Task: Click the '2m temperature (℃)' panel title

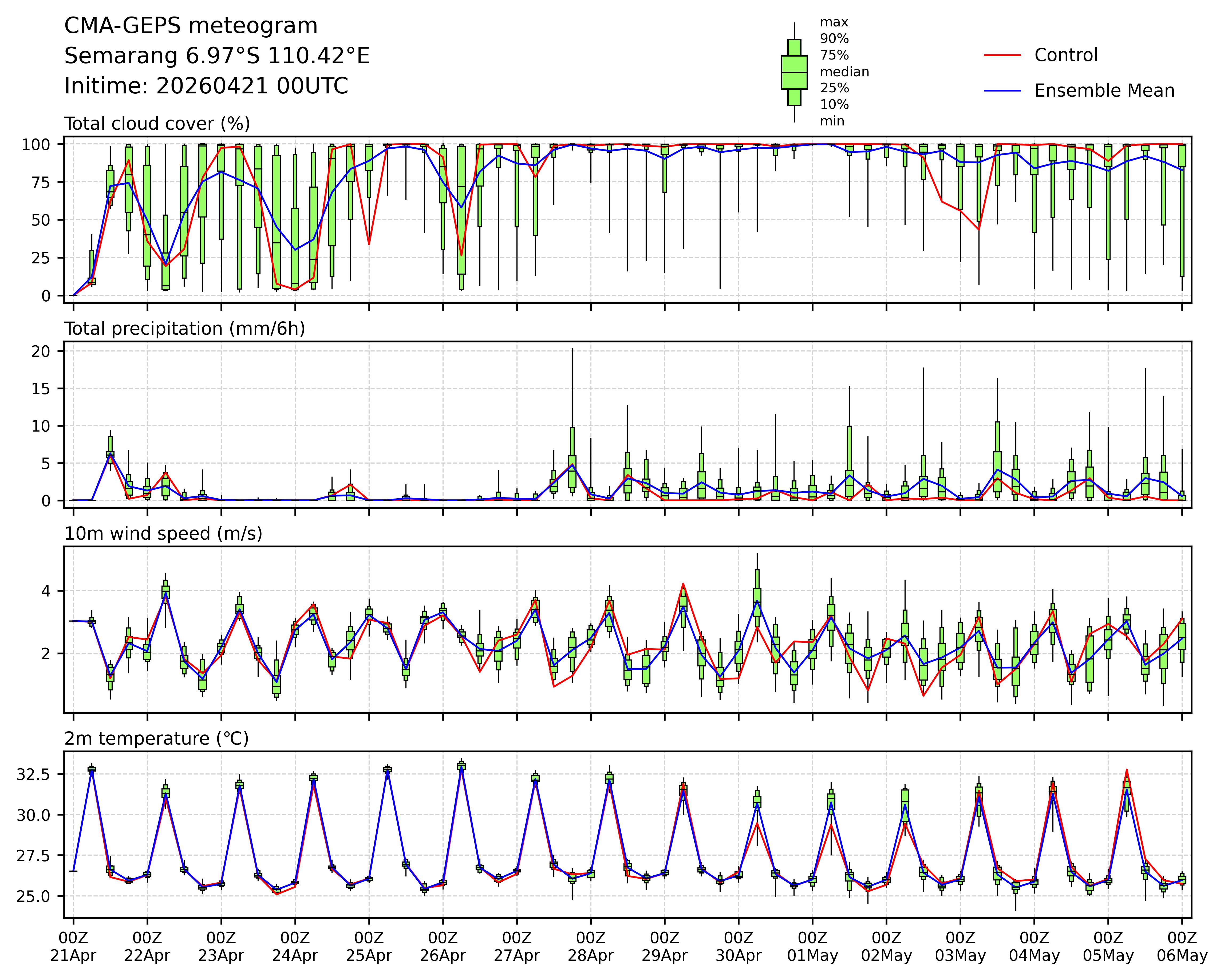Action: (156, 739)
